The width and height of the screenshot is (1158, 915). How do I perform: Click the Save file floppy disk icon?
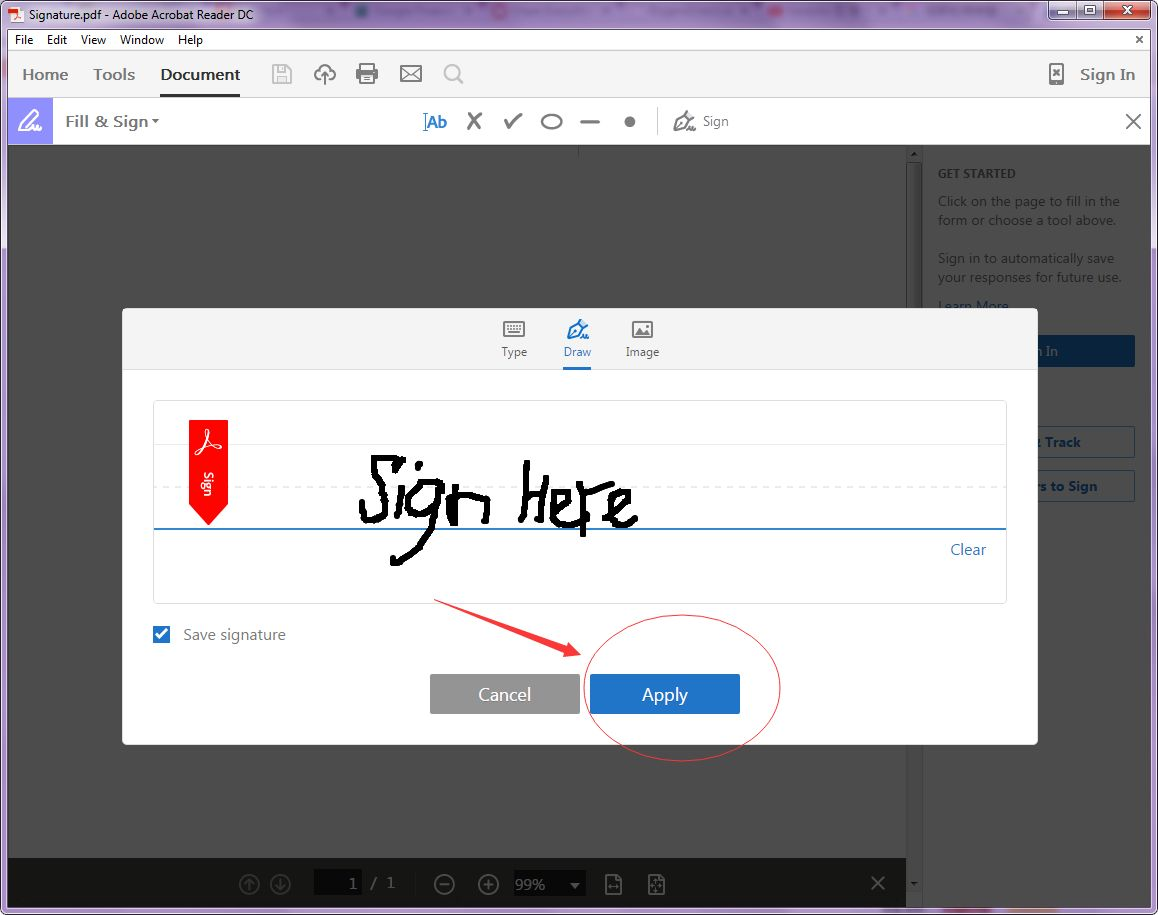pos(281,74)
